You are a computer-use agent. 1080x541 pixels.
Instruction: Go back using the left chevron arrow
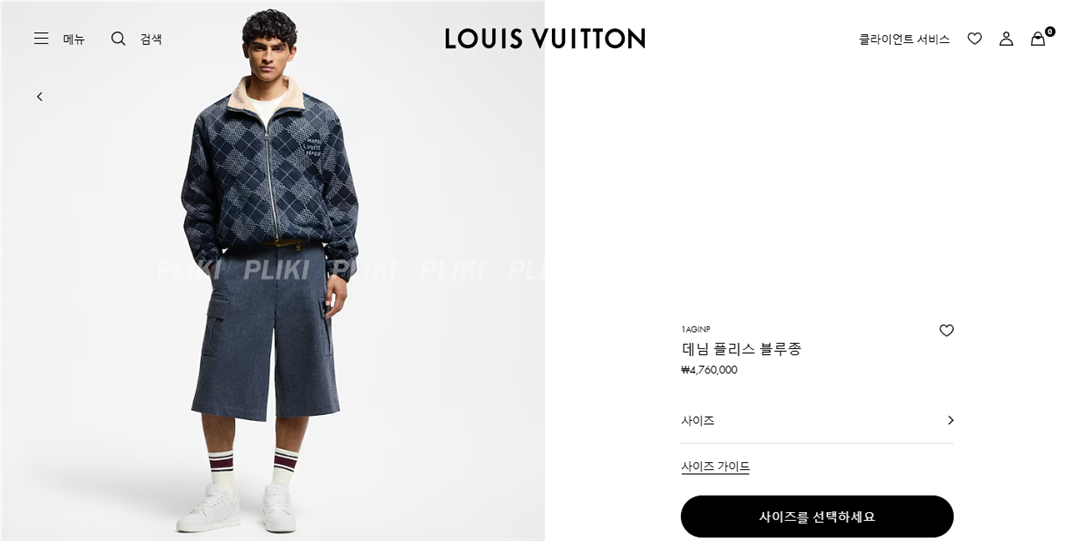point(40,96)
